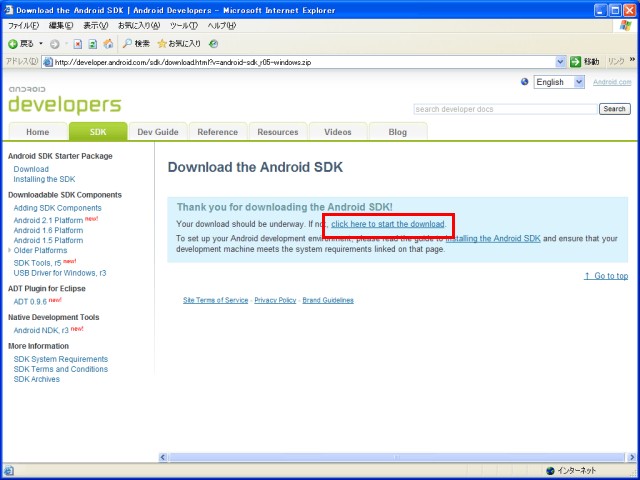Expand the Older Platforms section
Screen dimensions: 640x480
10,250
